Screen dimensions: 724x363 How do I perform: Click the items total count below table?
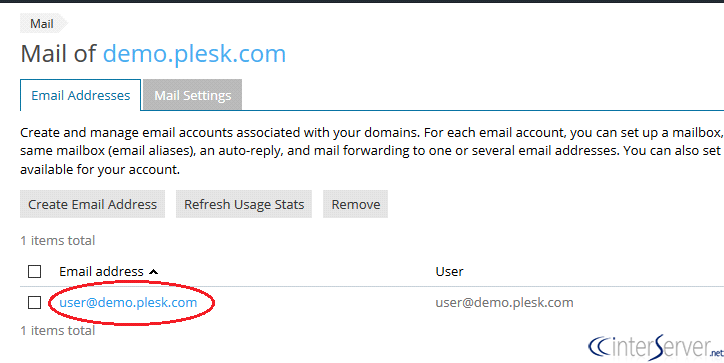pos(58,331)
